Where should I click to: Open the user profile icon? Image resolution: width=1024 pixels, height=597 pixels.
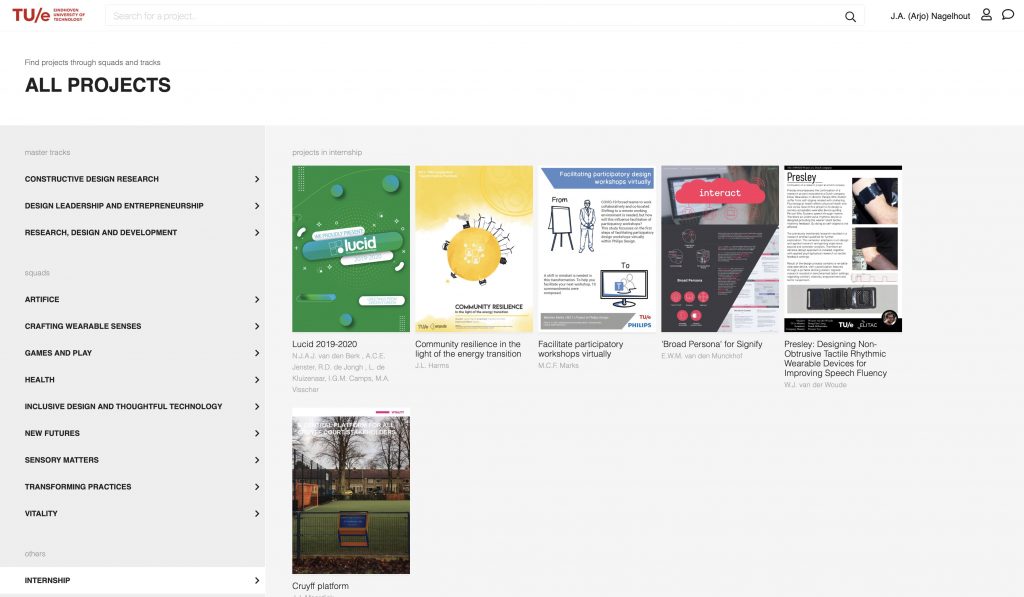pyautogui.click(x=986, y=15)
